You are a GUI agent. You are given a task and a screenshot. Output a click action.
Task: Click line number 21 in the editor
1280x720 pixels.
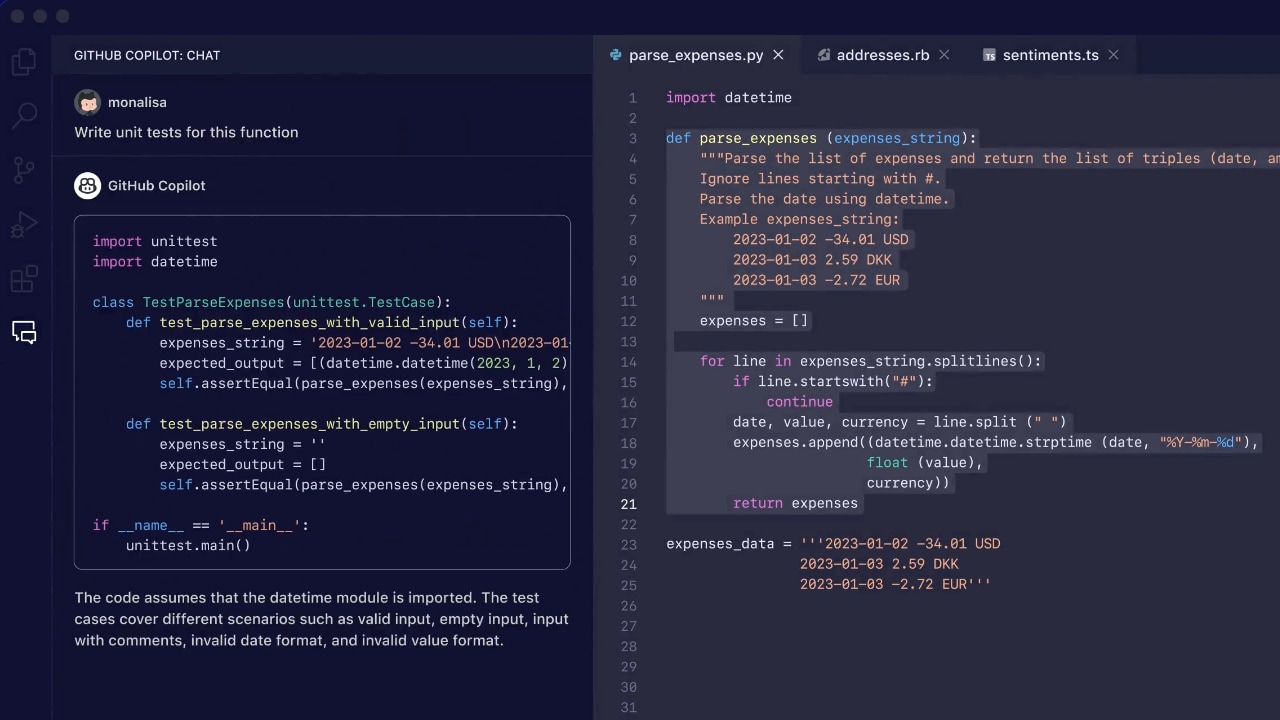point(628,504)
